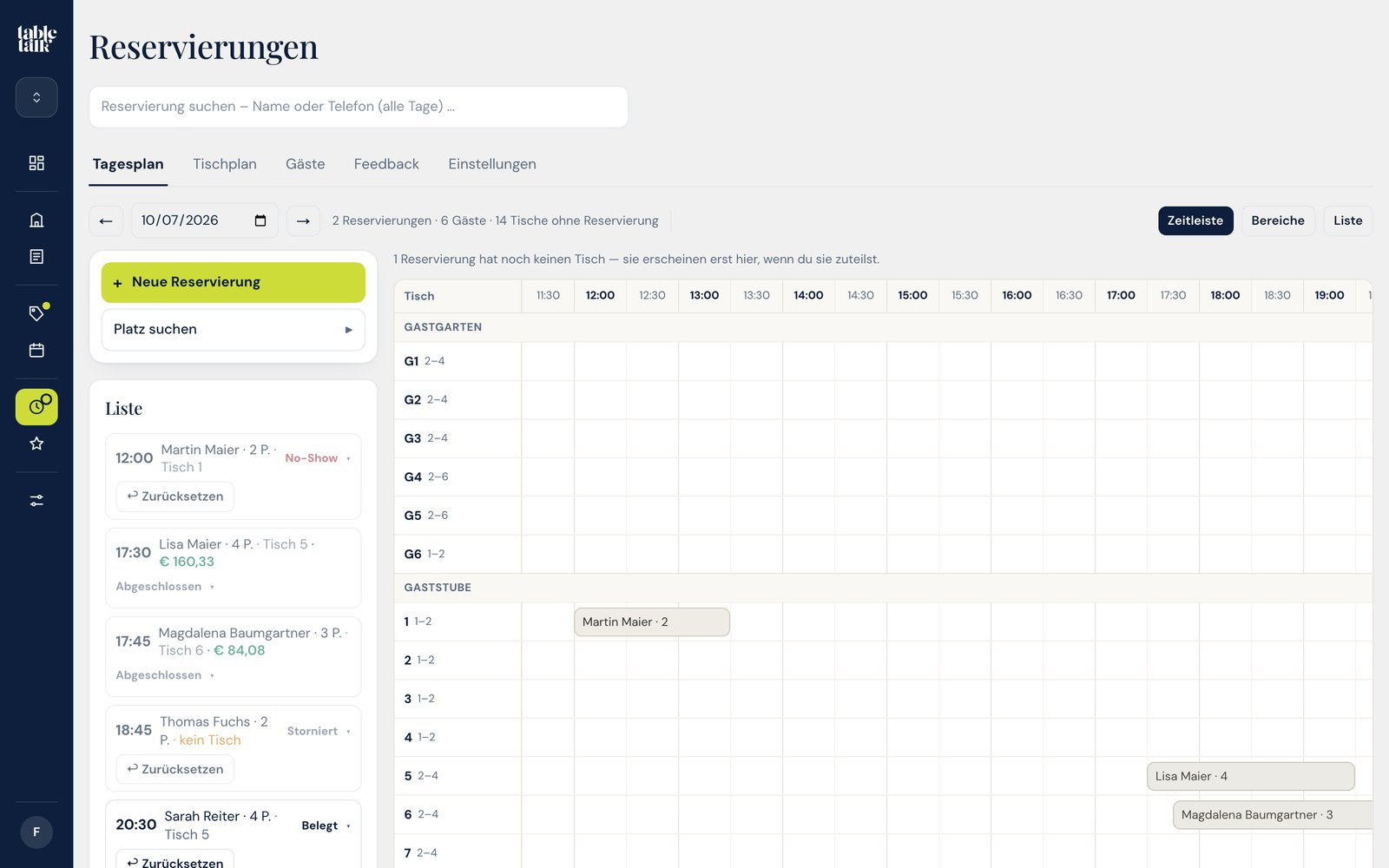1389x868 pixels.
Task: Open the price tag icon with notification dot
Action: tap(36, 312)
